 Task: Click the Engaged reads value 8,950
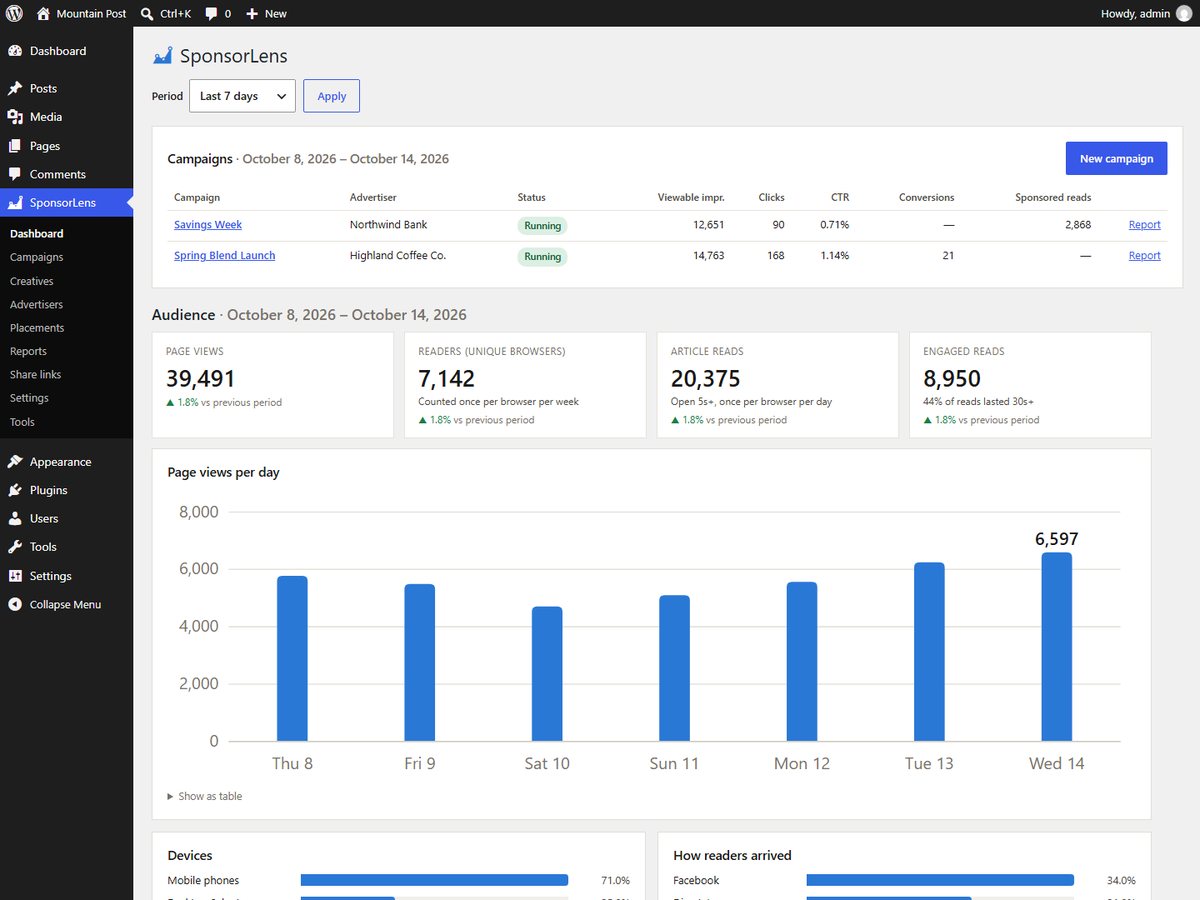pos(952,379)
